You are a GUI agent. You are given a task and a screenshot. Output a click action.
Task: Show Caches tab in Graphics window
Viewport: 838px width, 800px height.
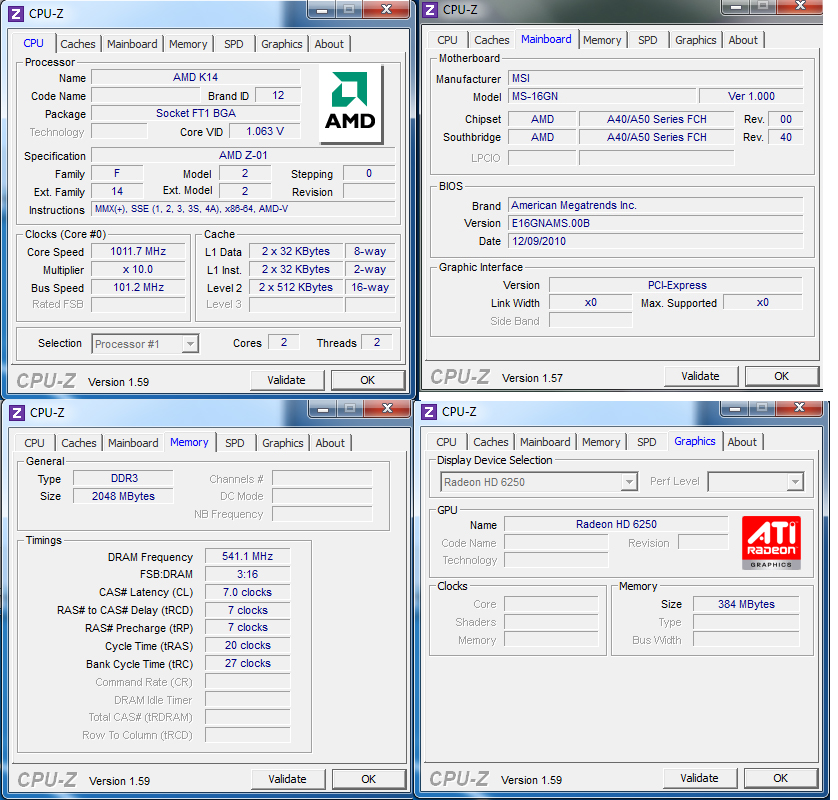click(x=491, y=442)
